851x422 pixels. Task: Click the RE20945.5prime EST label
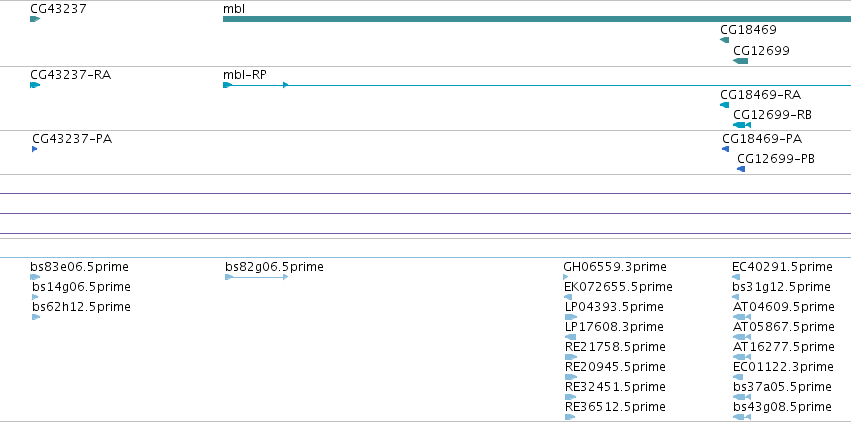coord(615,367)
